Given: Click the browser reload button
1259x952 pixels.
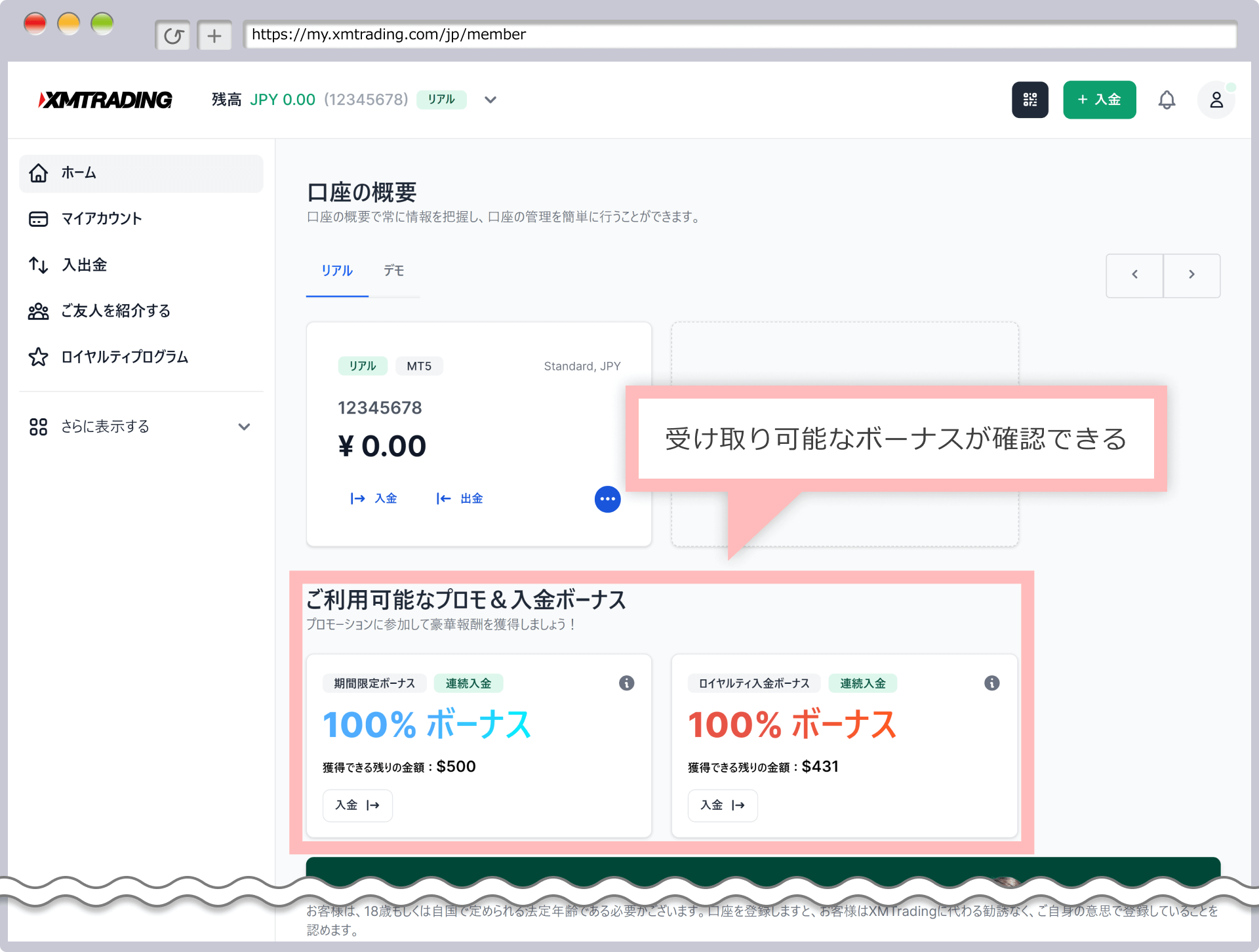Looking at the screenshot, I should (173, 35).
